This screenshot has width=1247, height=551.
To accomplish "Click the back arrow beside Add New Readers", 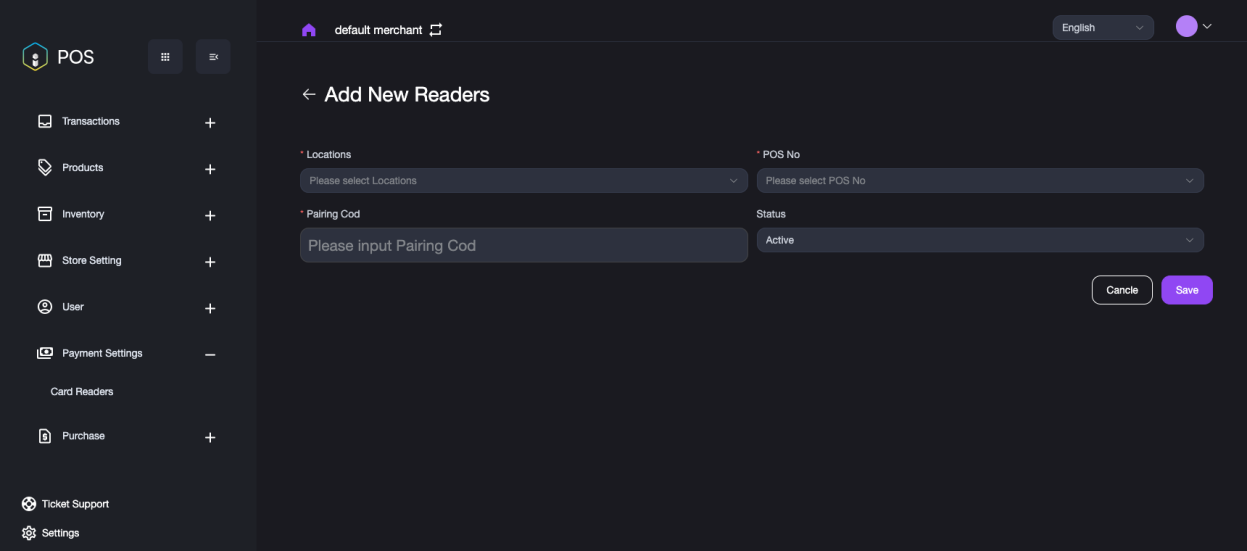I will coord(308,95).
